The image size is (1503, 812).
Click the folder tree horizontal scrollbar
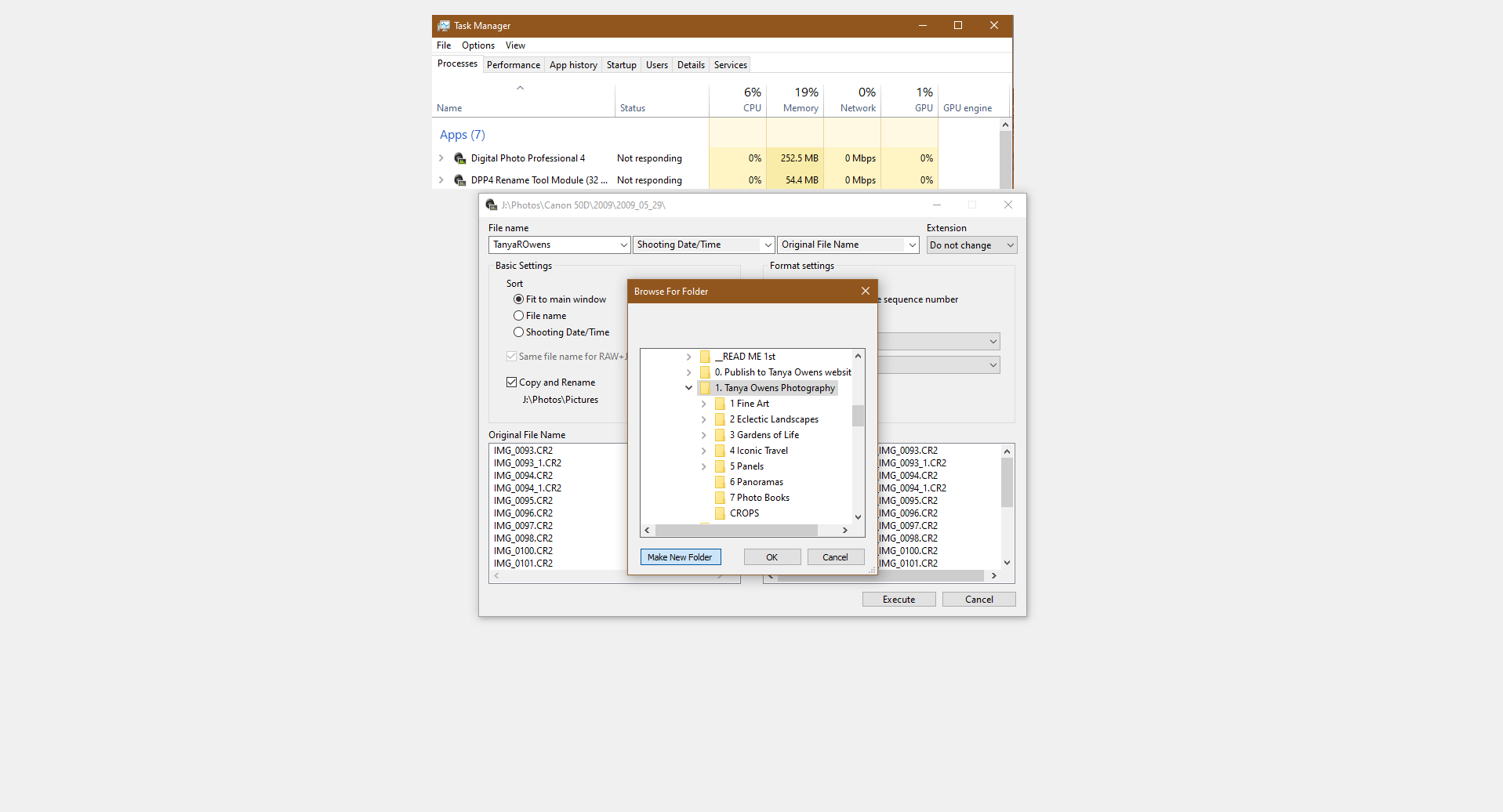(x=735, y=531)
